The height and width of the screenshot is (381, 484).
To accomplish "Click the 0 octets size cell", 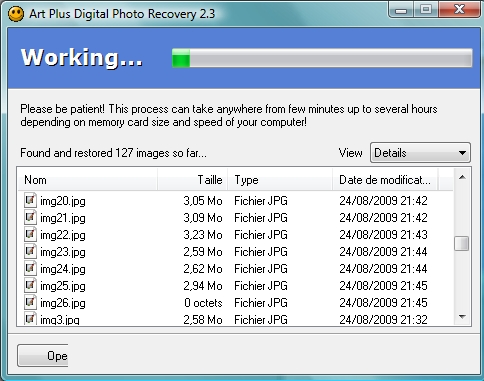I will click(x=203, y=303).
